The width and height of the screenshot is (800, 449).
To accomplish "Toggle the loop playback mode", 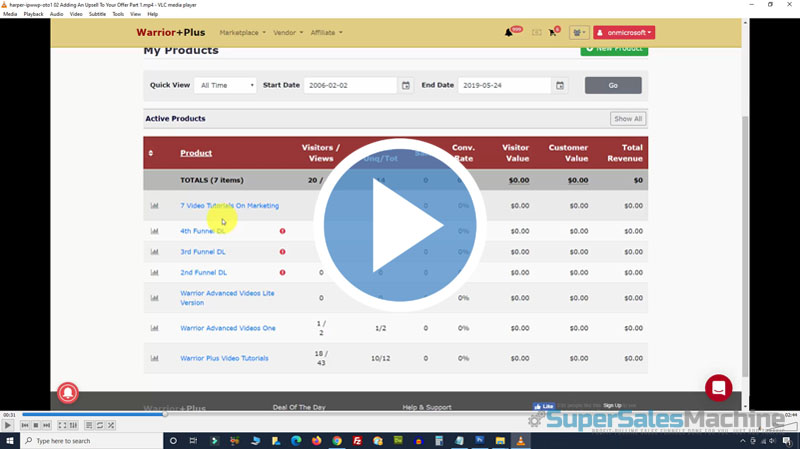I will (x=100, y=425).
